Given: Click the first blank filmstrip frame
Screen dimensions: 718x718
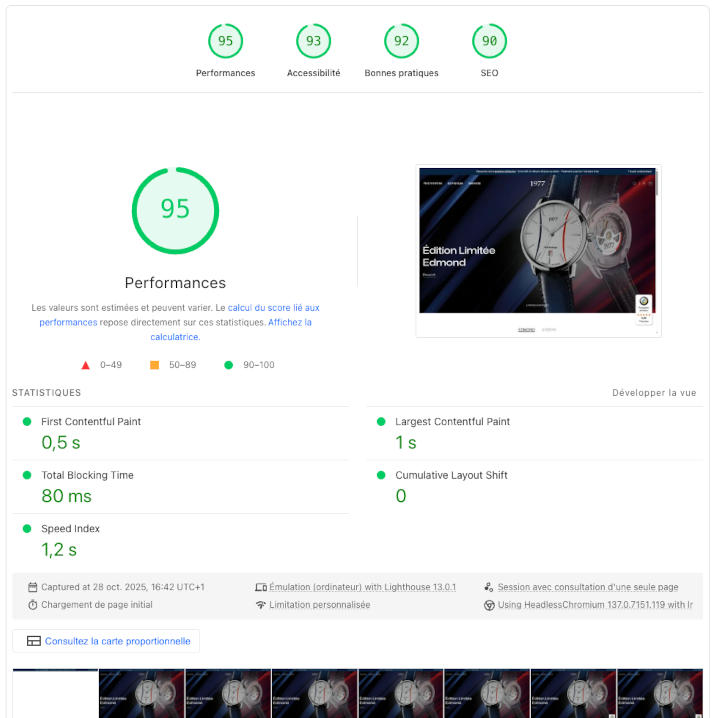Looking at the screenshot, I should coord(55,693).
